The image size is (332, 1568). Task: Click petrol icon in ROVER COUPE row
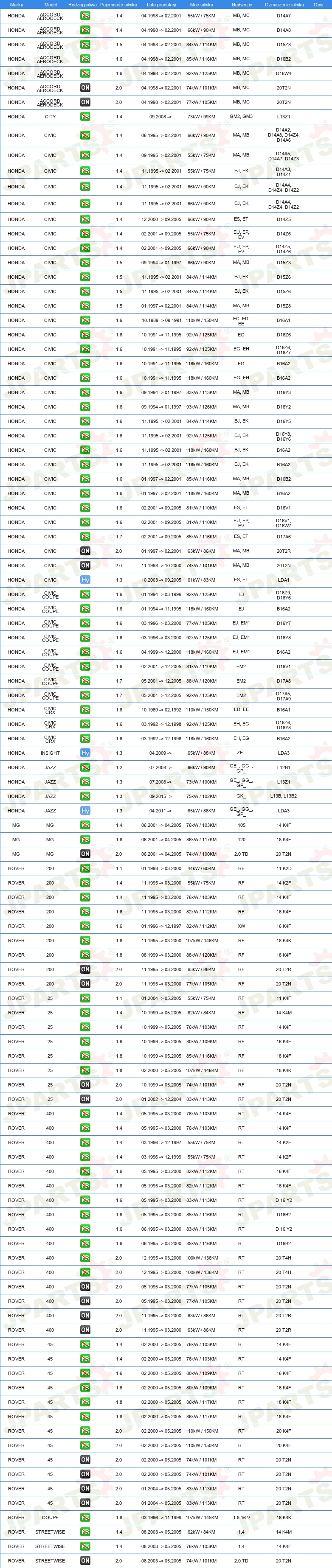tap(85, 1518)
